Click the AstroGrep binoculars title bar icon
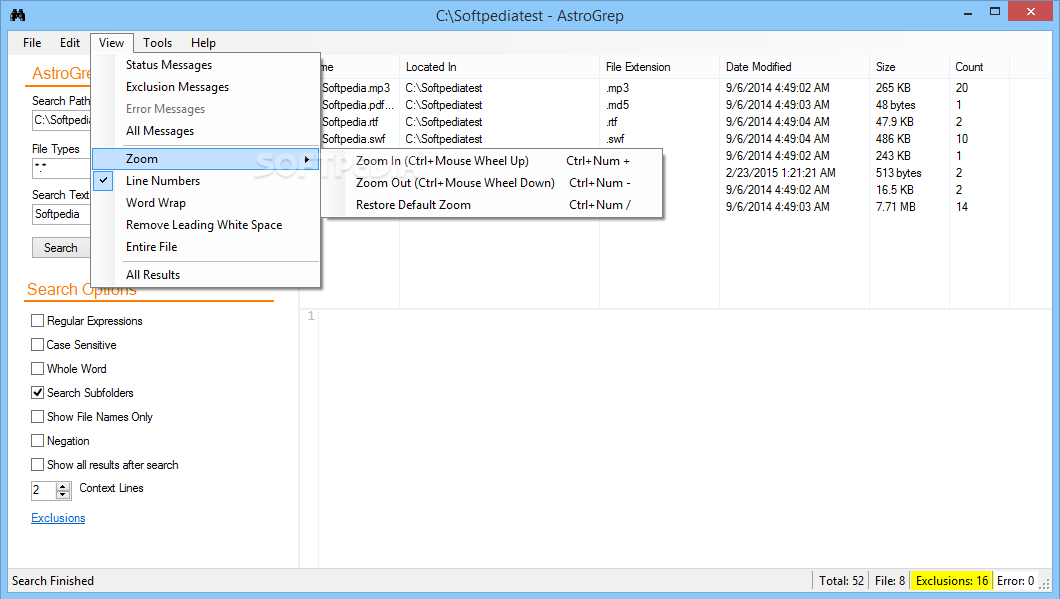1060x599 pixels. 18,15
